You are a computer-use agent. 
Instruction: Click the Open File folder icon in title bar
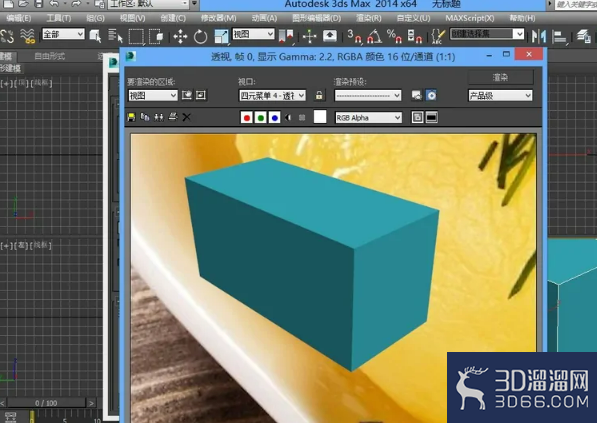[x=24, y=4]
